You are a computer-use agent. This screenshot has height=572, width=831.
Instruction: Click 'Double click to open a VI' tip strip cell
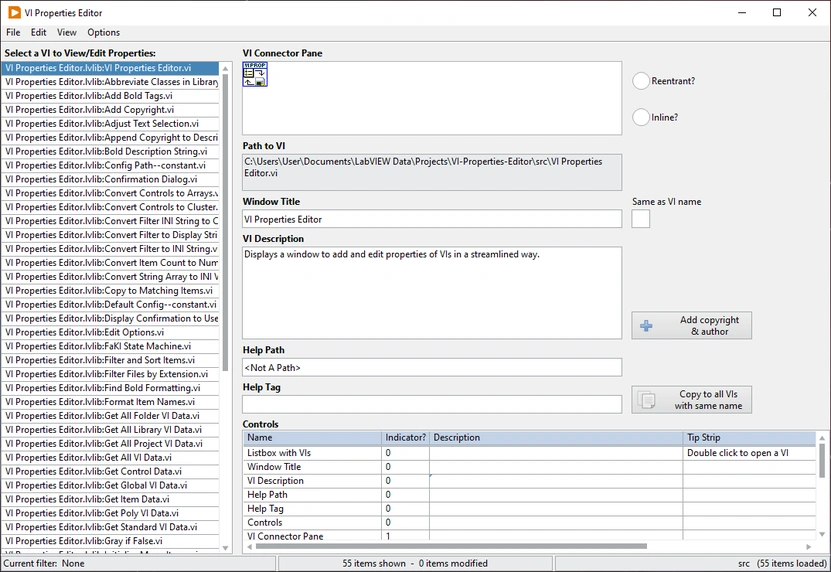tap(749, 453)
